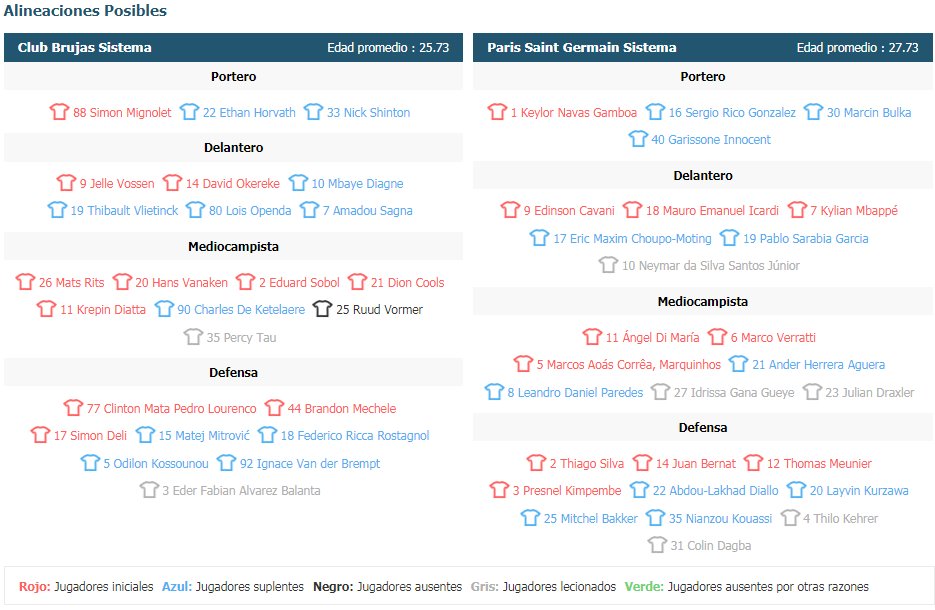
Task: Click the gray jersey icon next to Colin Dagba
Action: [x=657, y=544]
